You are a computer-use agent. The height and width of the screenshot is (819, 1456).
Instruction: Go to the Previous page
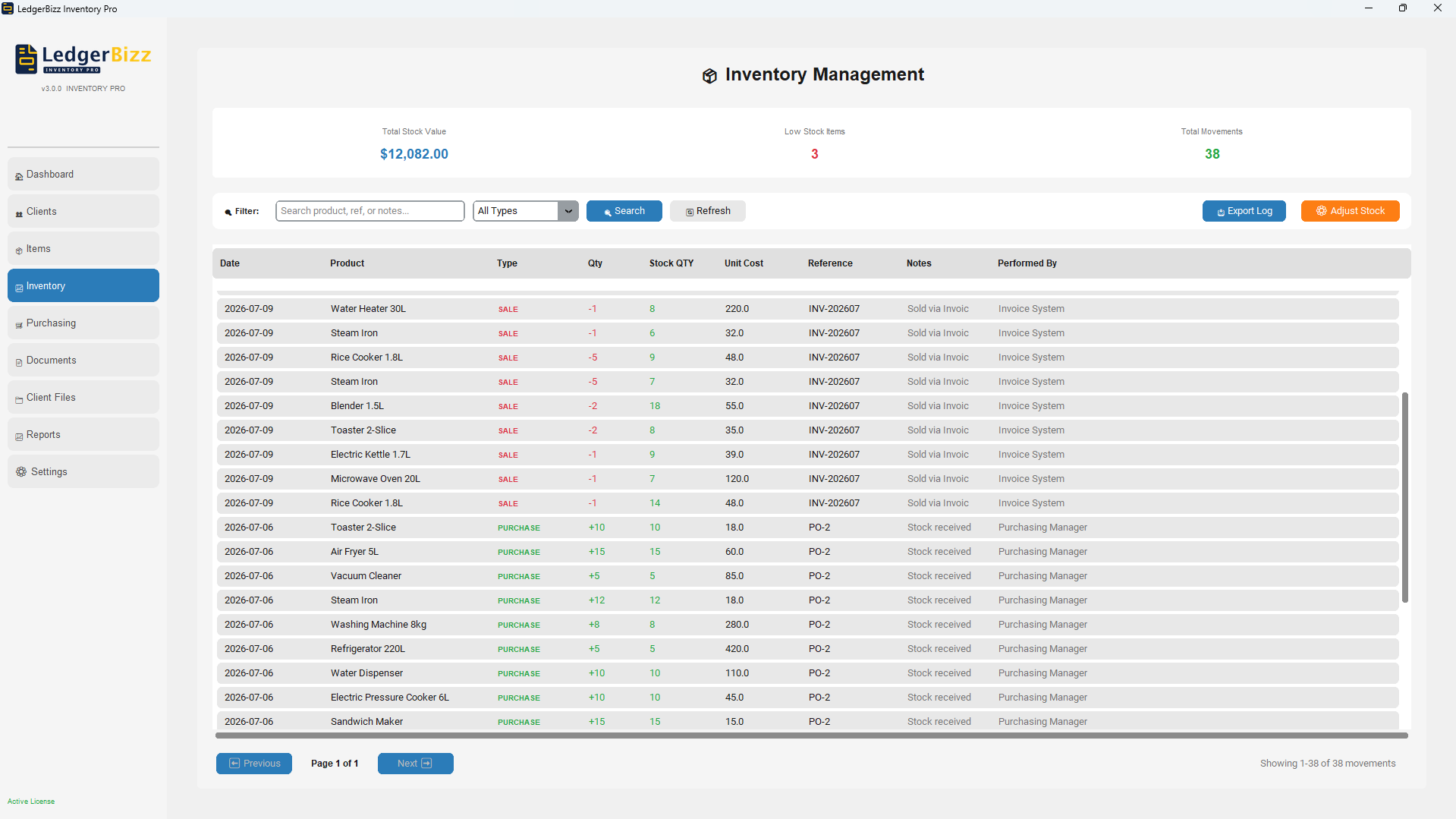254,764
